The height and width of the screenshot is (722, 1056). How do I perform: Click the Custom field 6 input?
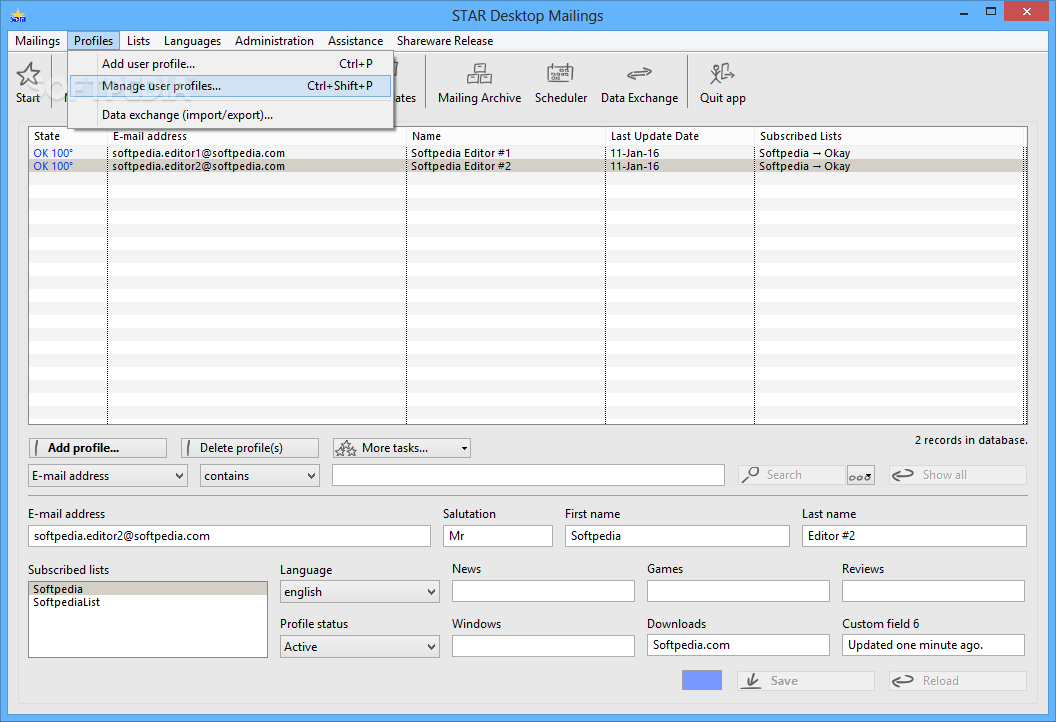pyautogui.click(x=933, y=645)
